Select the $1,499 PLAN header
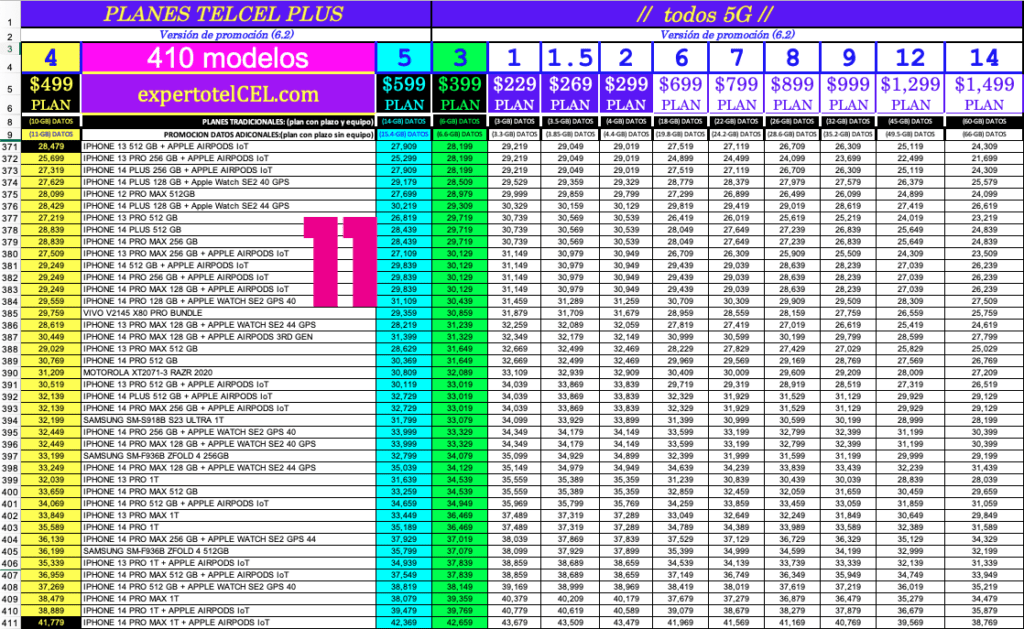The height and width of the screenshot is (629, 1024). click(984, 93)
